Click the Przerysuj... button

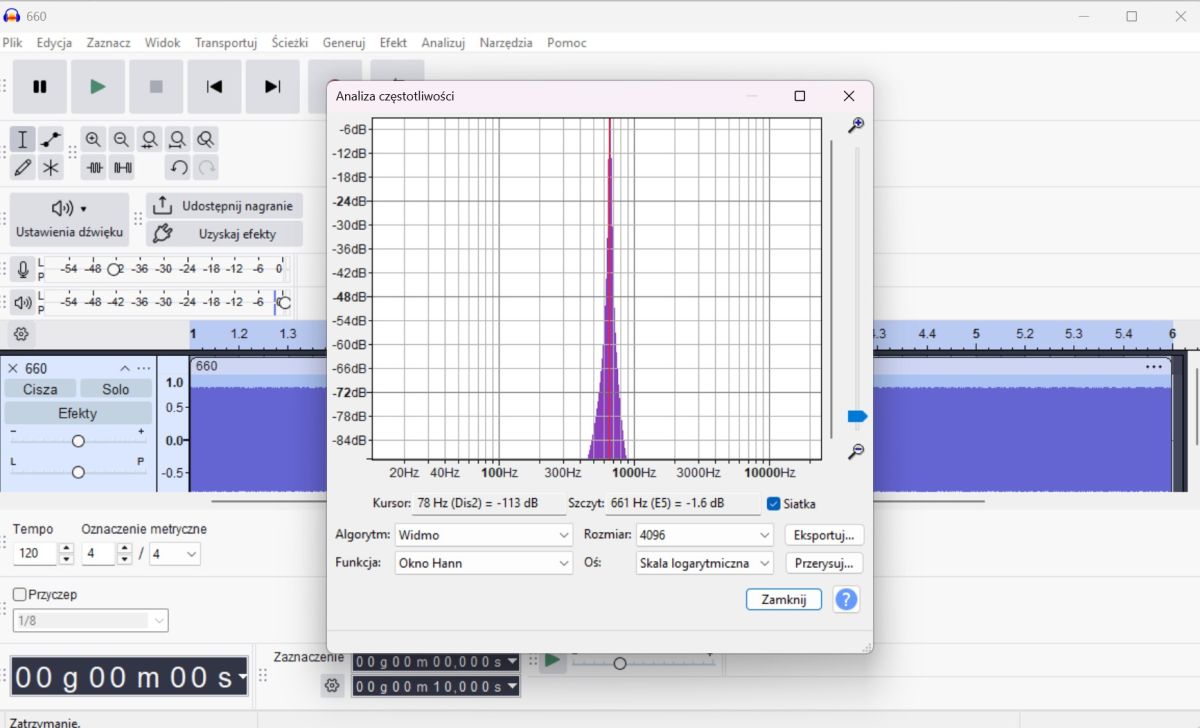point(824,563)
